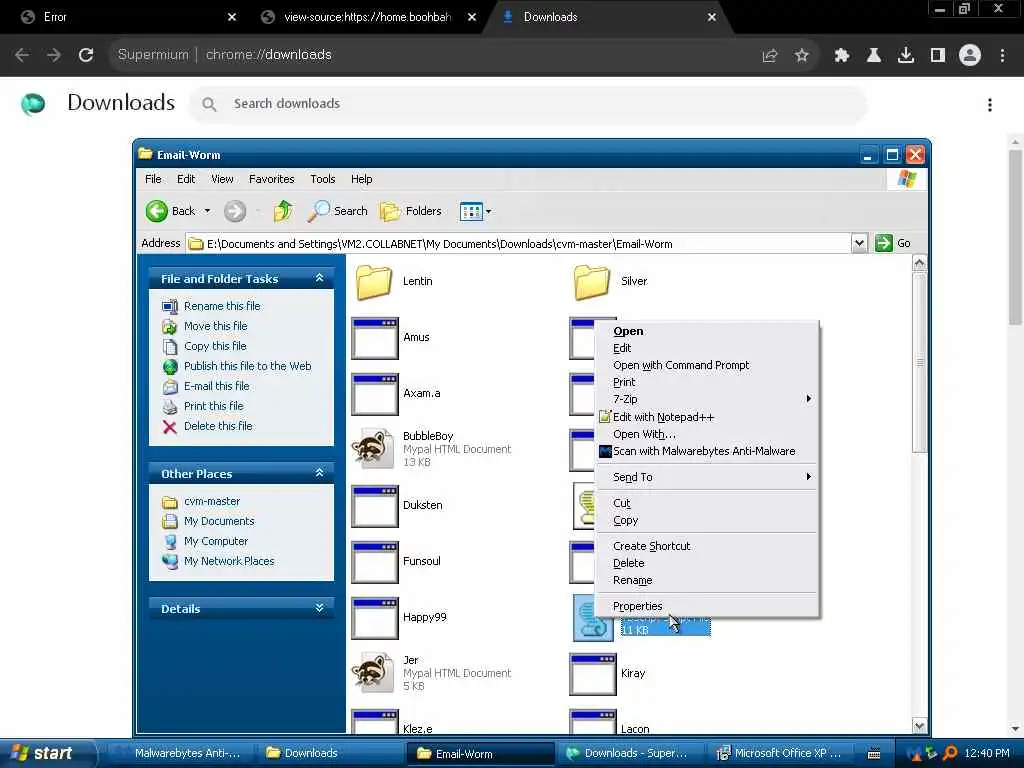The width and height of the screenshot is (1024, 768).
Task: Click Move this file link
Action: click(x=216, y=326)
